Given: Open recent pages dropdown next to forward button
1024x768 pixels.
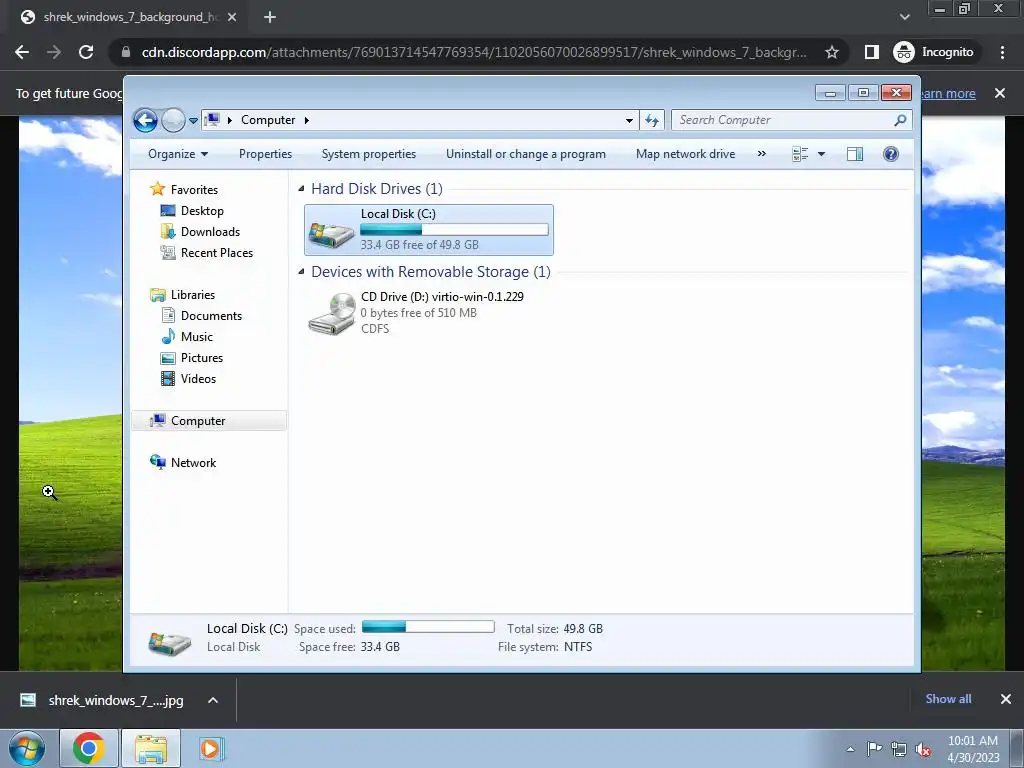Looking at the screenshot, I should tap(193, 121).
